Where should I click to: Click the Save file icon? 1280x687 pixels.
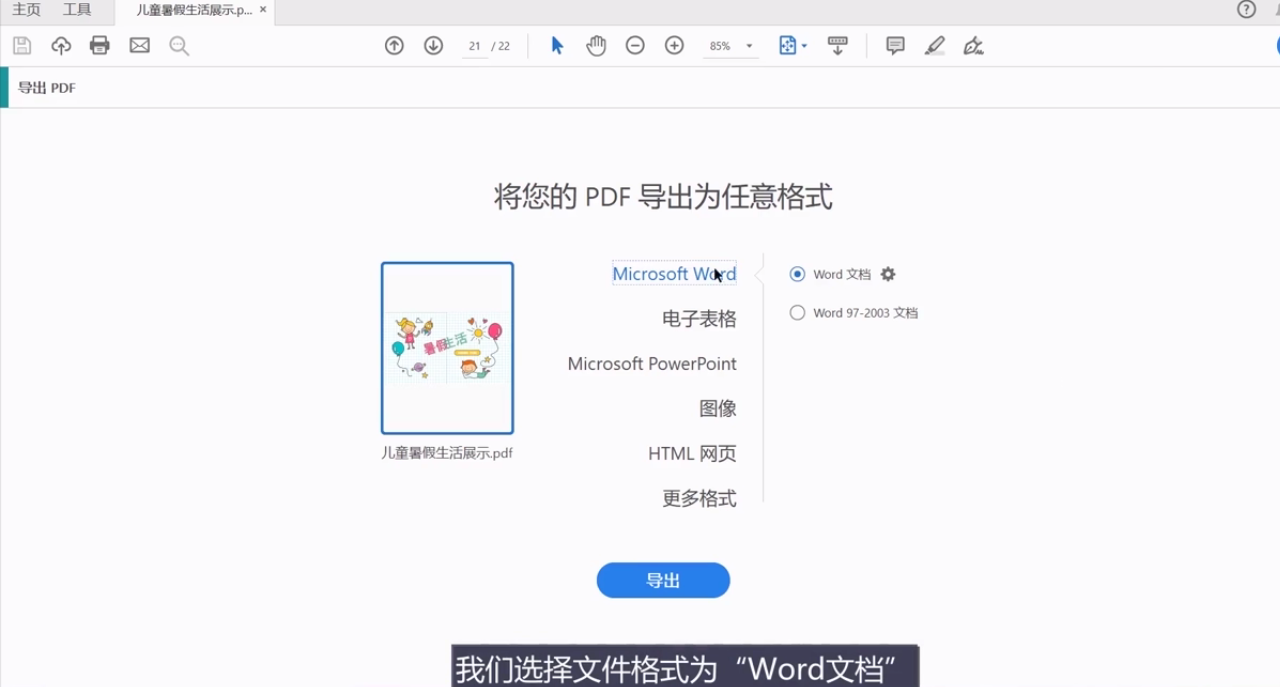tap(22, 46)
